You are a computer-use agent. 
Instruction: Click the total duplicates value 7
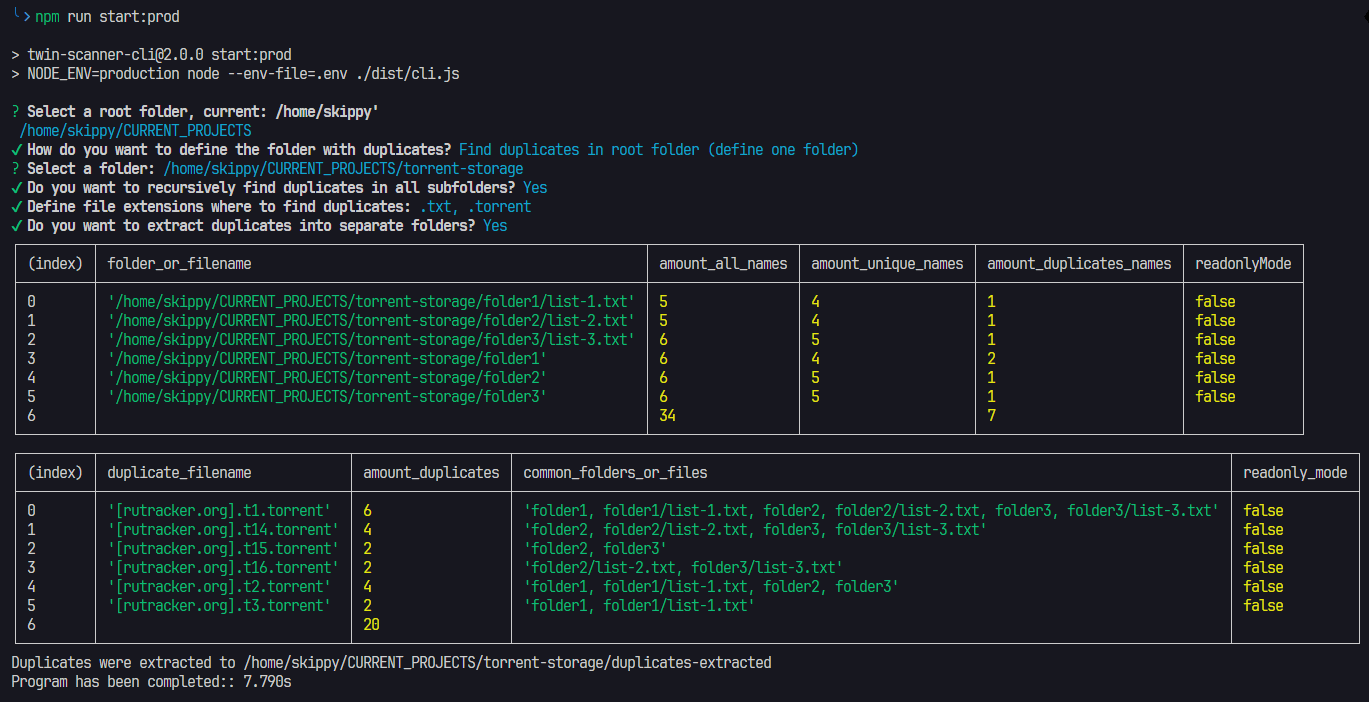pos(991,416)
